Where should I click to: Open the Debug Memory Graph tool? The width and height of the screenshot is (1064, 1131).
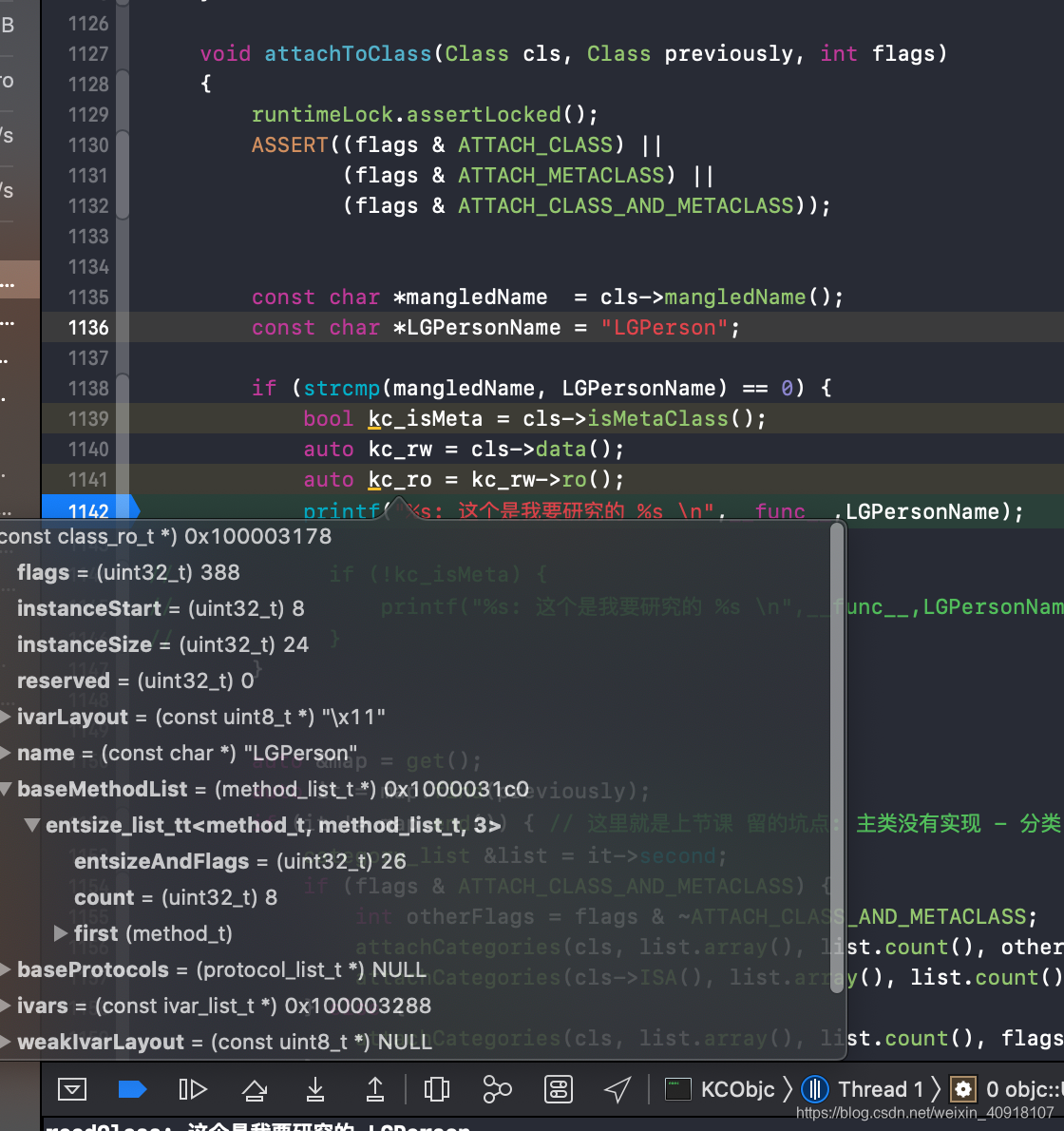[497, 1089]
